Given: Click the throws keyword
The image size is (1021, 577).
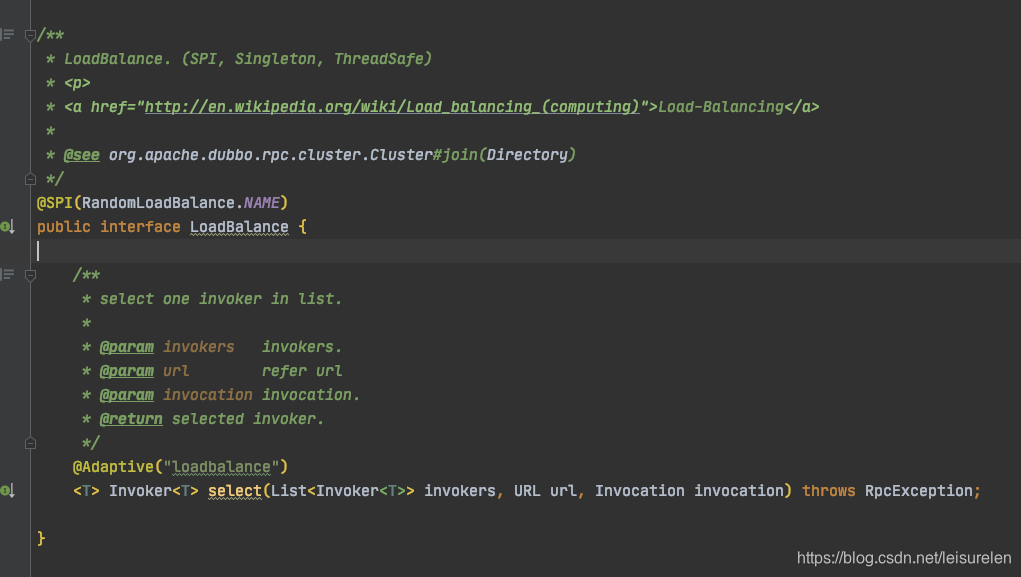Looking at the screenshot, I should [828, 490].
